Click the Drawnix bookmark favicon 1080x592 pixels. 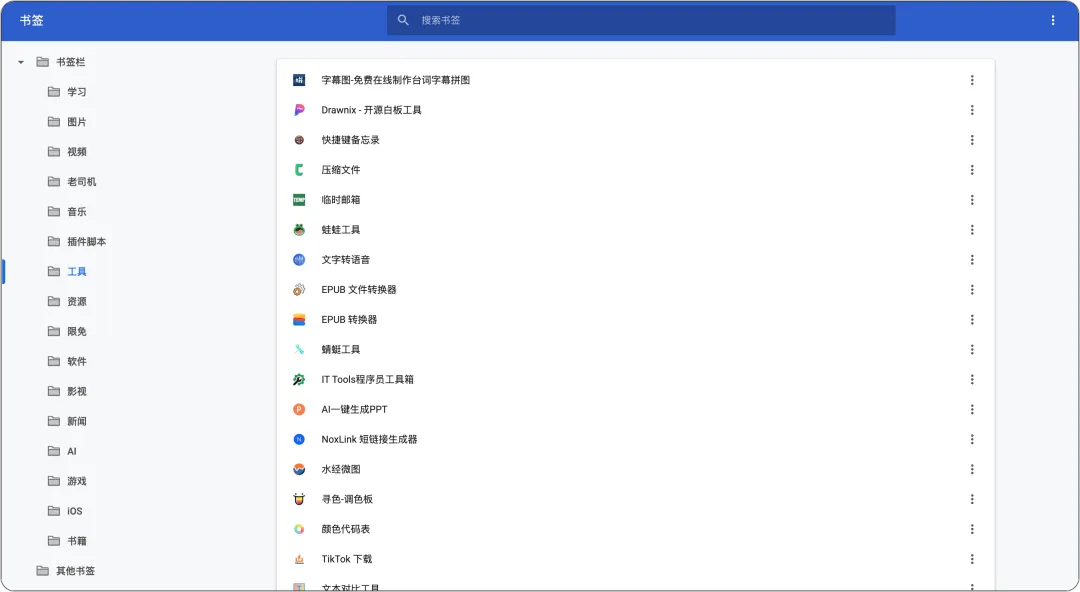point(299,110)
